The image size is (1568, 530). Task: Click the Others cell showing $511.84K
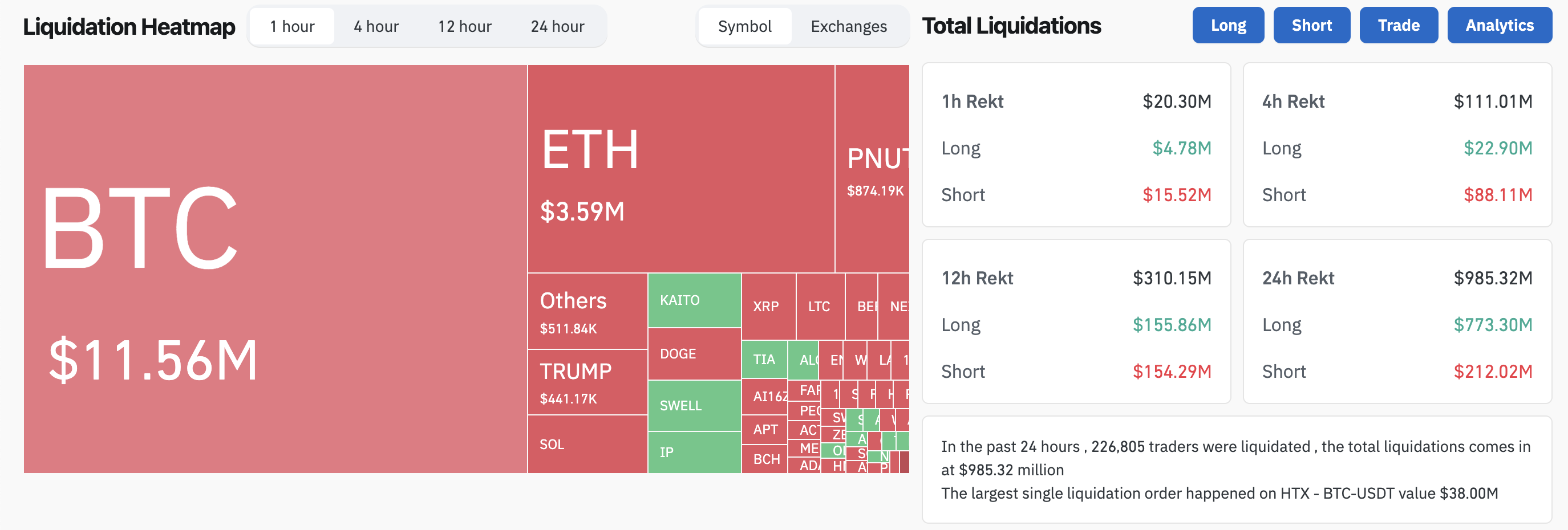coord(587,312)
